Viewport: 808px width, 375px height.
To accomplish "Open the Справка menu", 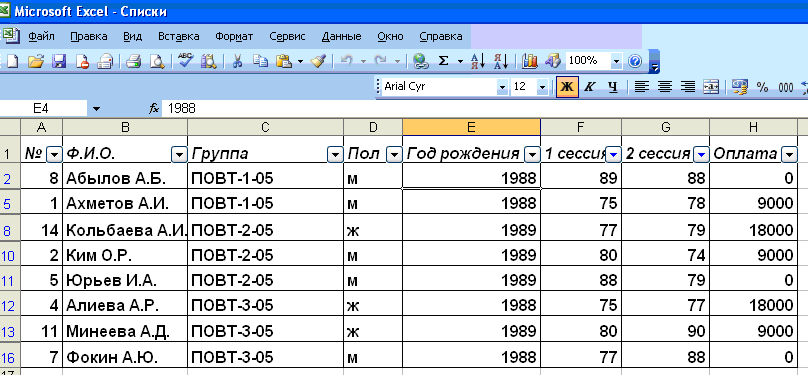I will tap(441, 37).
